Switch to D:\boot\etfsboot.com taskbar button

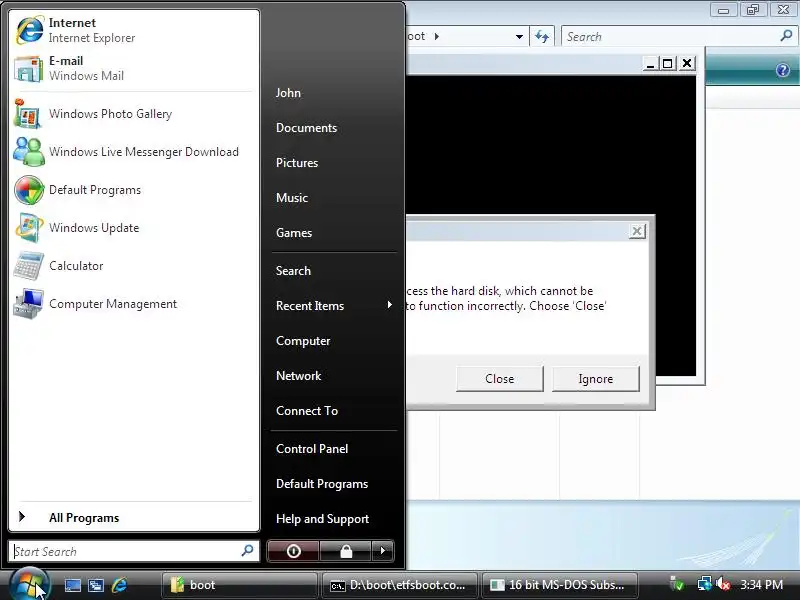[399, 585]
